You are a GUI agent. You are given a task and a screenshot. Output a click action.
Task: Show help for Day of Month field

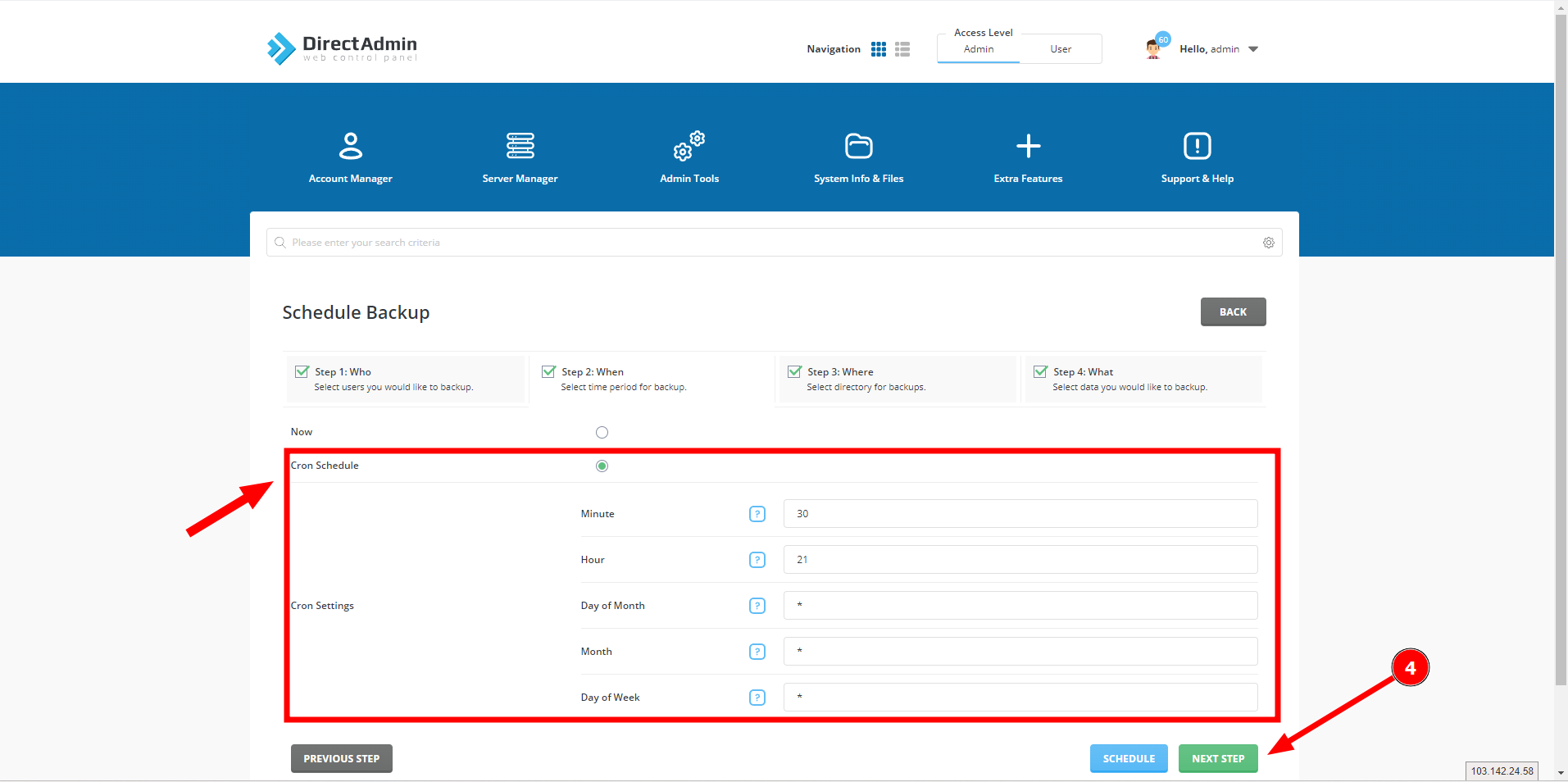[x=757, y=606]
